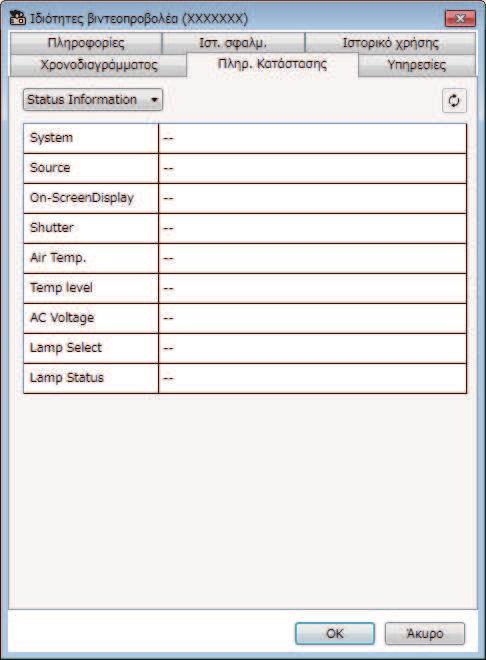
Task: Select the Πληρ. Κατάστασης tab
Action: pos(272,64)
